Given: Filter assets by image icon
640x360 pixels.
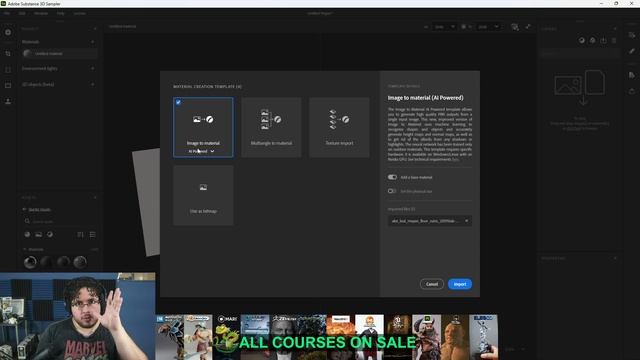Looking at the screenshot, I should point(38,235).
